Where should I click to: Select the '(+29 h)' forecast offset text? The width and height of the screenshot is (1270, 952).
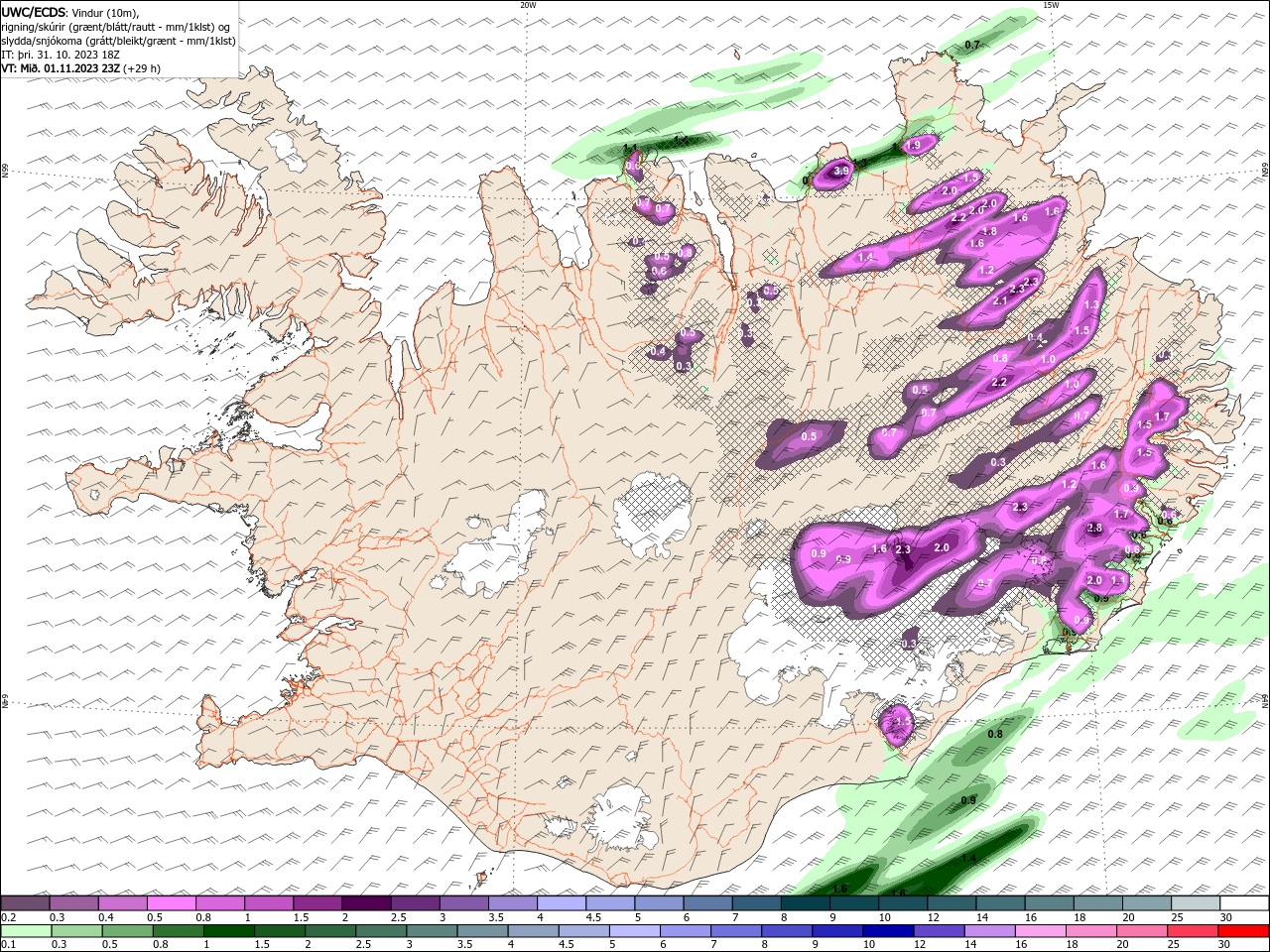coord(142,68)
